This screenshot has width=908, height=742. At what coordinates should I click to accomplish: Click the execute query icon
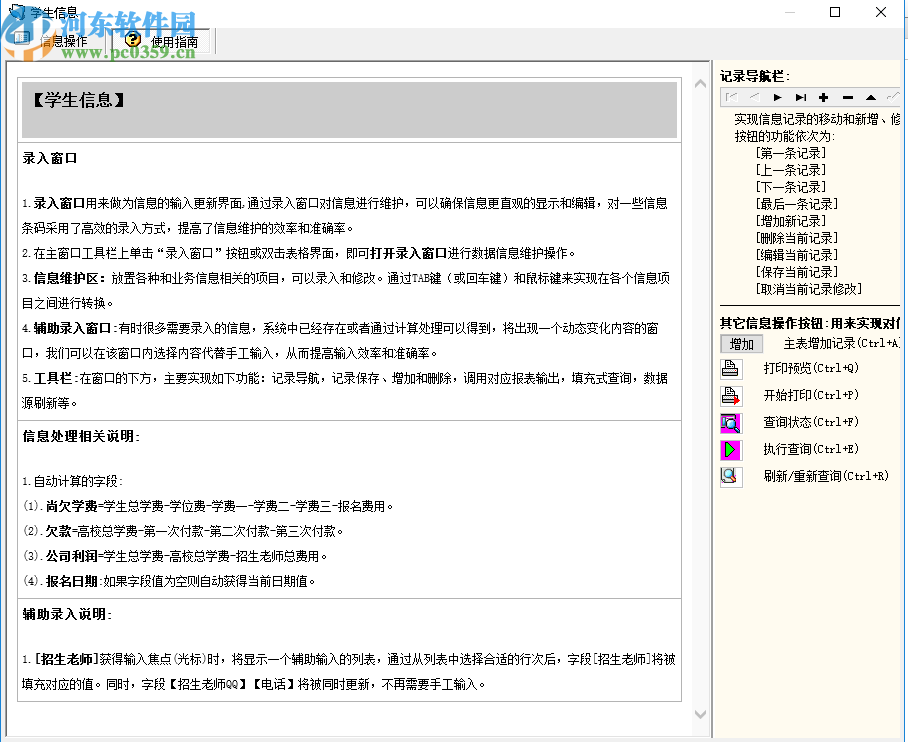729,449
